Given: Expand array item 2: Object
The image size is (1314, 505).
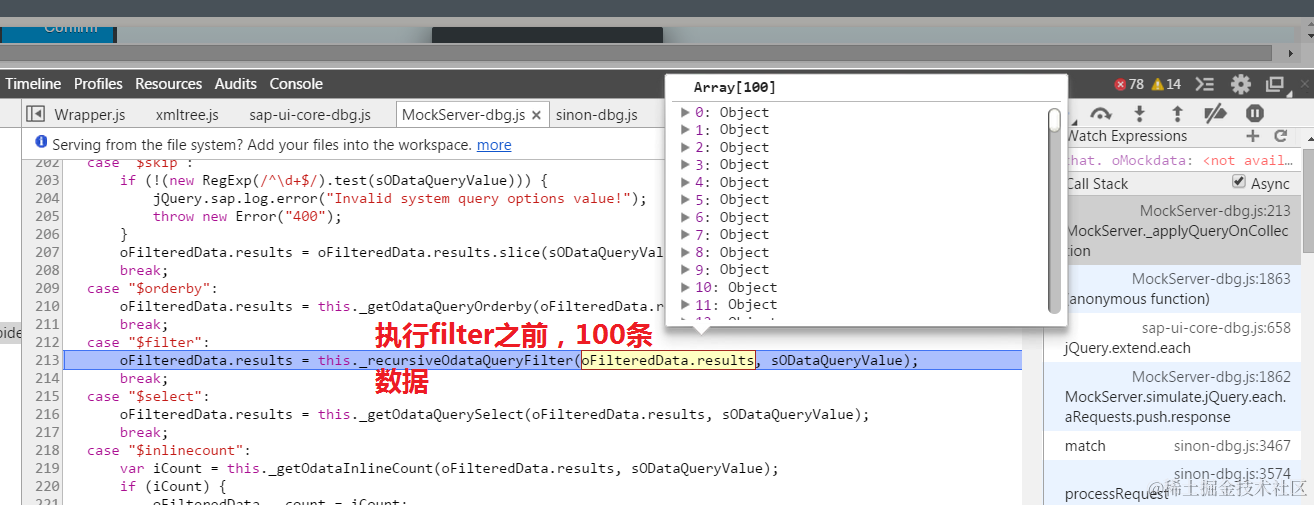Looking at the screenshot, I should (685, 147).
